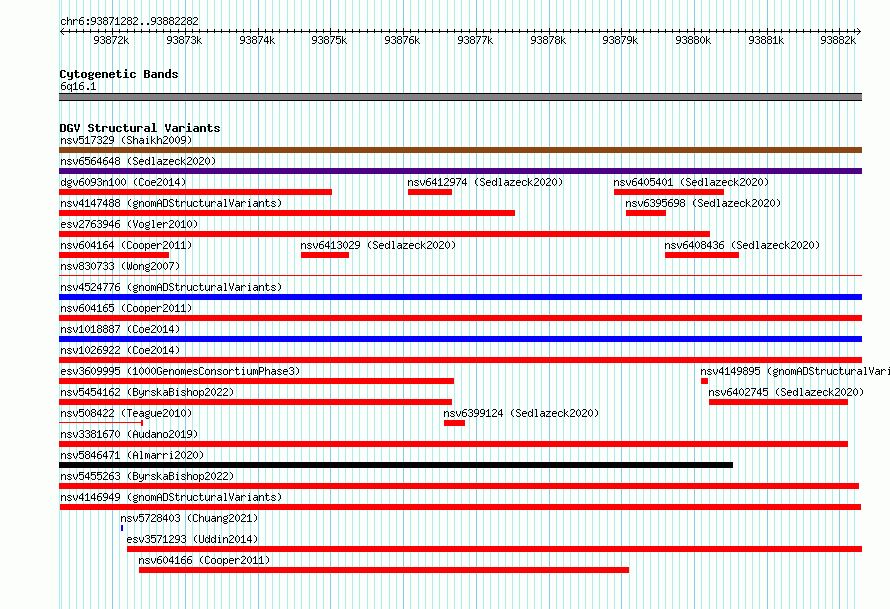Select nsv604164 (Cooper2011) variant label
Screen dimensions: 890x609
tap(126, 245)
